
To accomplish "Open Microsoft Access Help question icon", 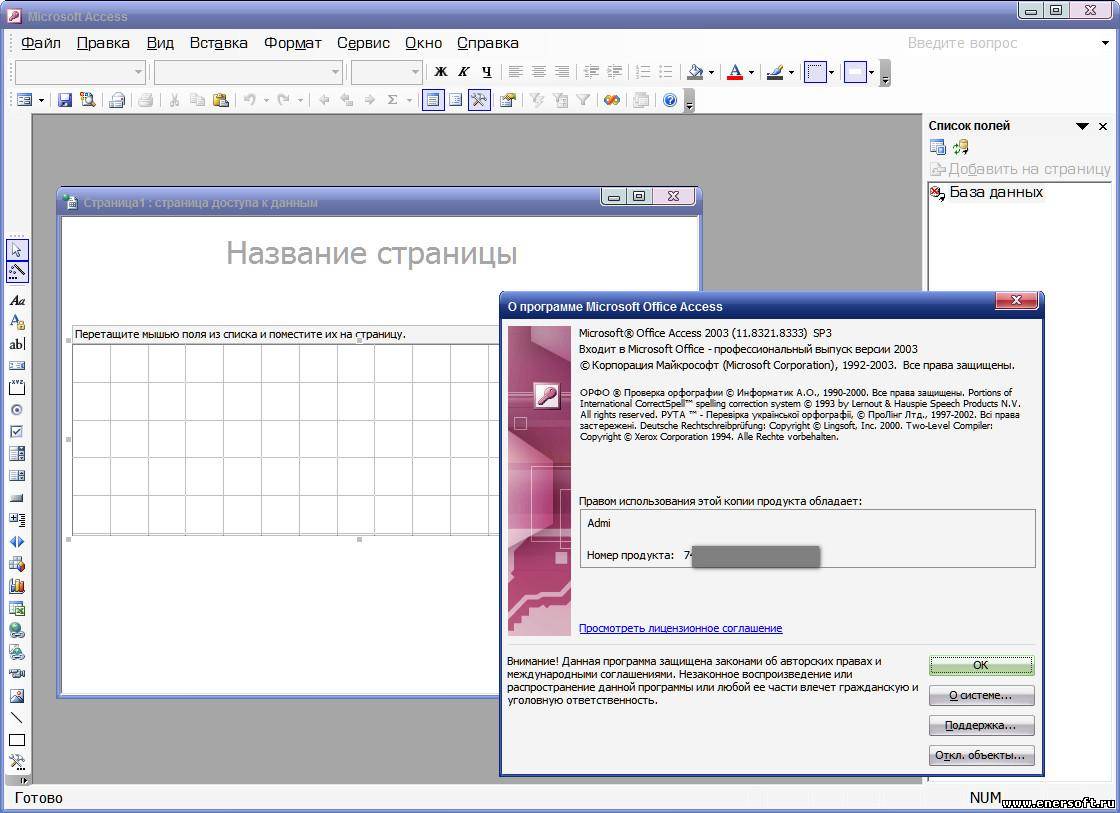I will (x=670, y=100).
